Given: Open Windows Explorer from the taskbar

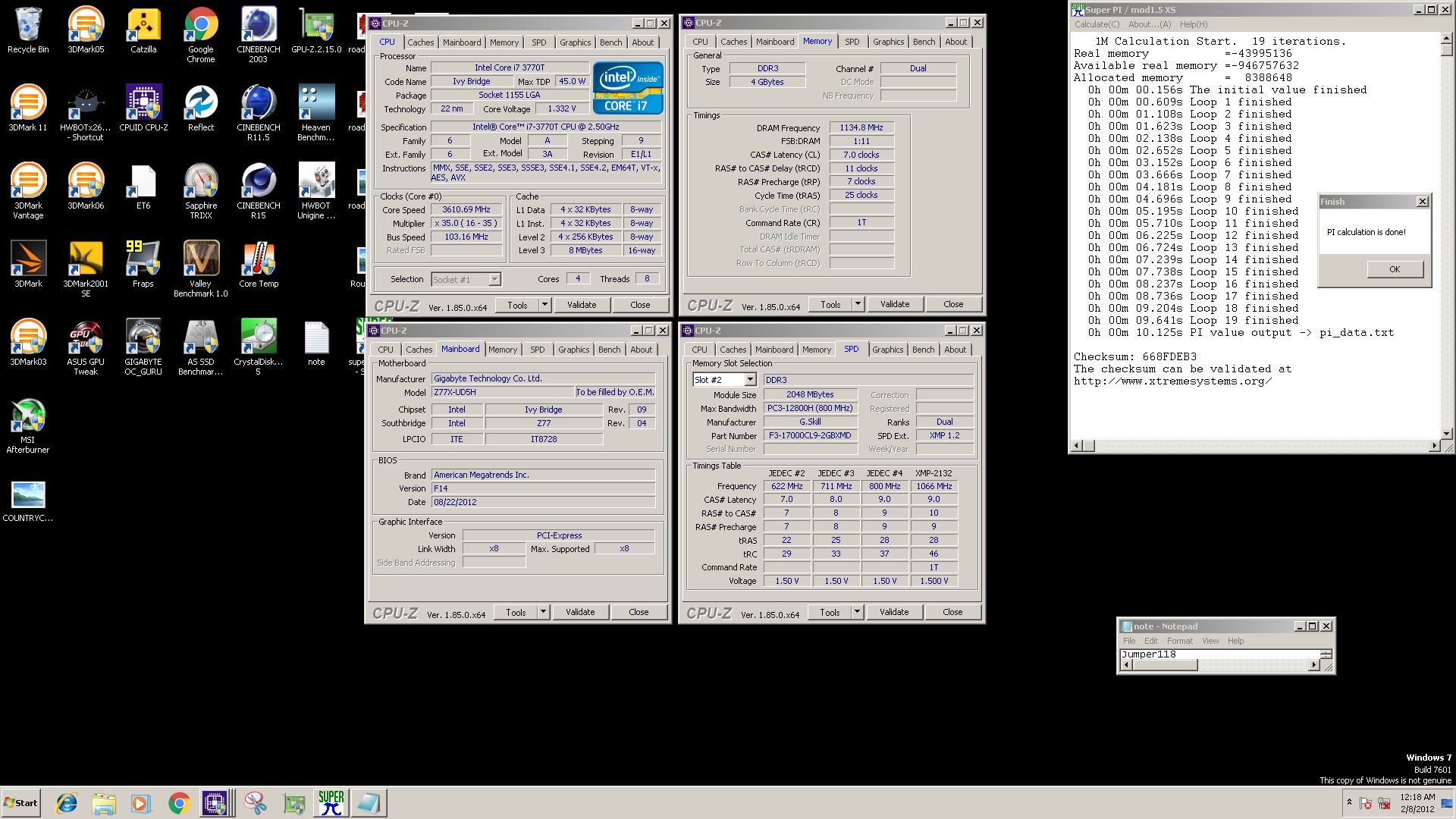Looking at the screenshot, I should (104, 803).
